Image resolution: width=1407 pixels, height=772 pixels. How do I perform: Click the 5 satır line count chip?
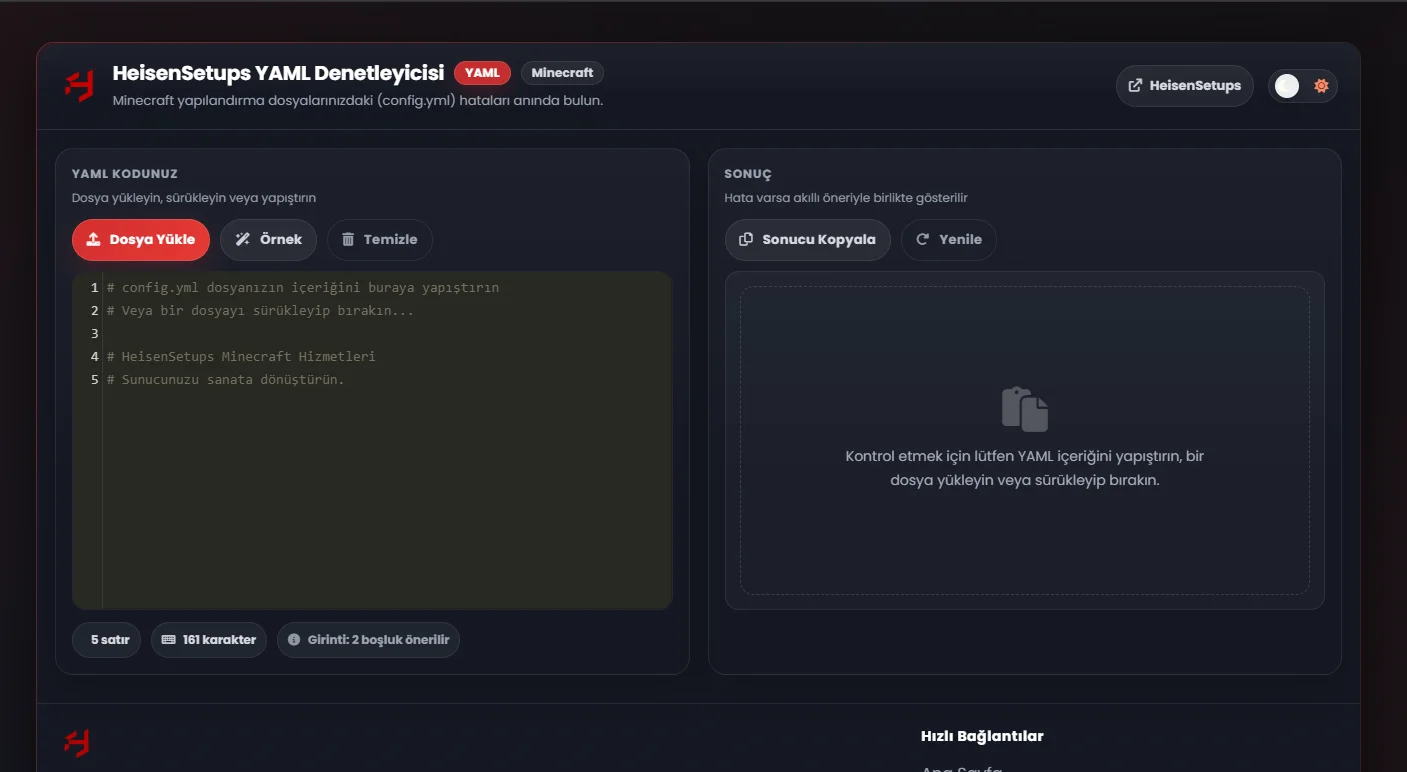[106, 640]
